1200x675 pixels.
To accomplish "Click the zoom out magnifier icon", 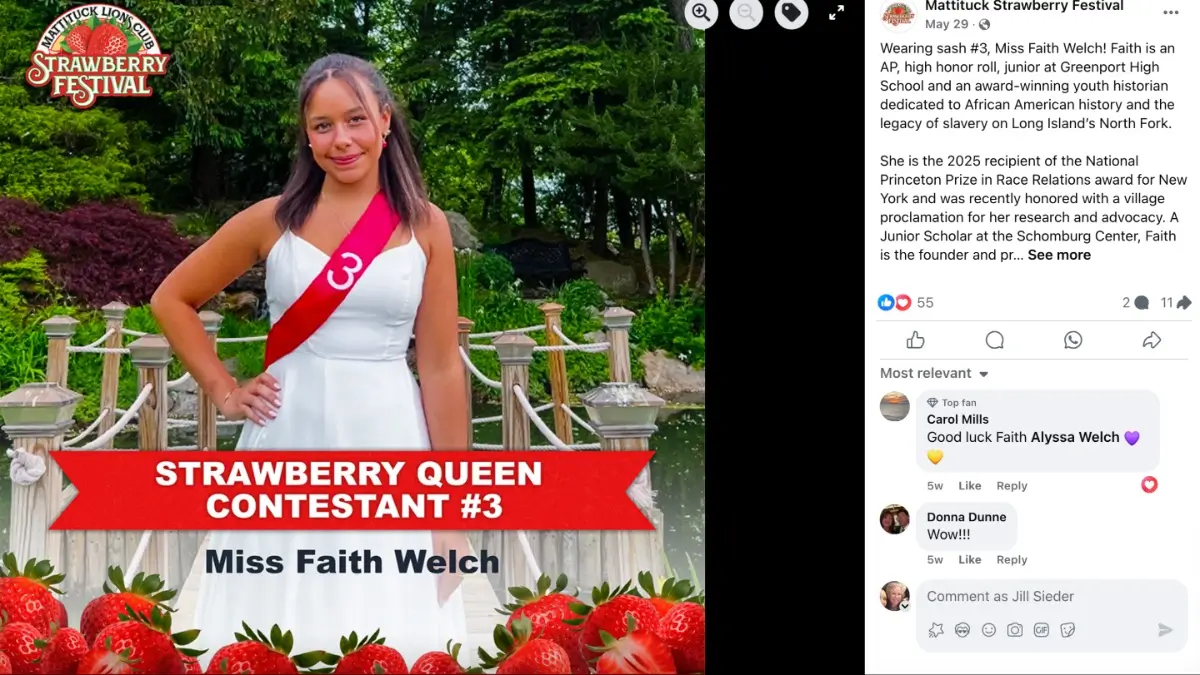I will click(746, 12).
